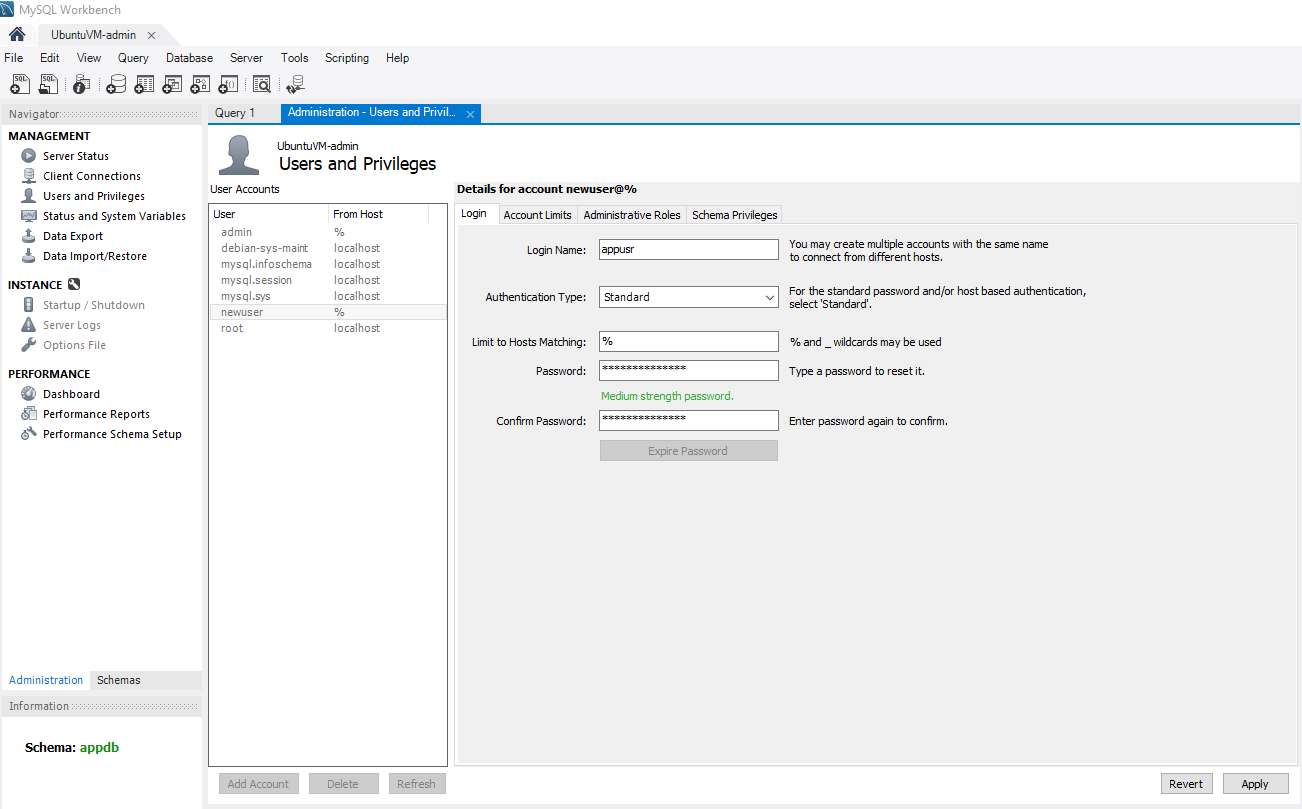Select the mysql.infoschema account row
Image resolution: width=1302 pixels, height=809 pixels.
pyautogui.click(x=328, y=264)
